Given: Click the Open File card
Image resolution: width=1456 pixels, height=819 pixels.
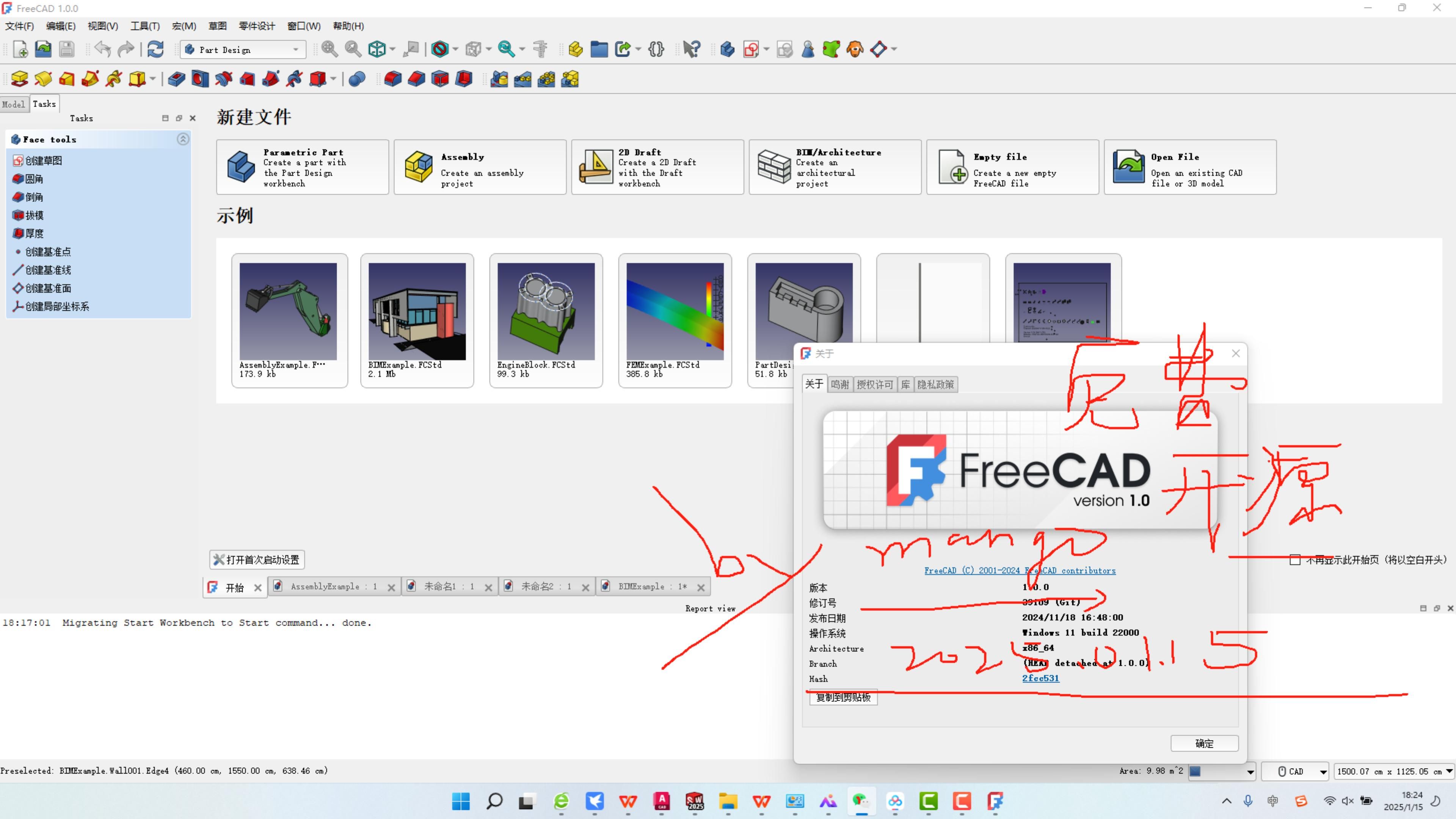Looking at the screenshot, I should (x=1190, y=167).
